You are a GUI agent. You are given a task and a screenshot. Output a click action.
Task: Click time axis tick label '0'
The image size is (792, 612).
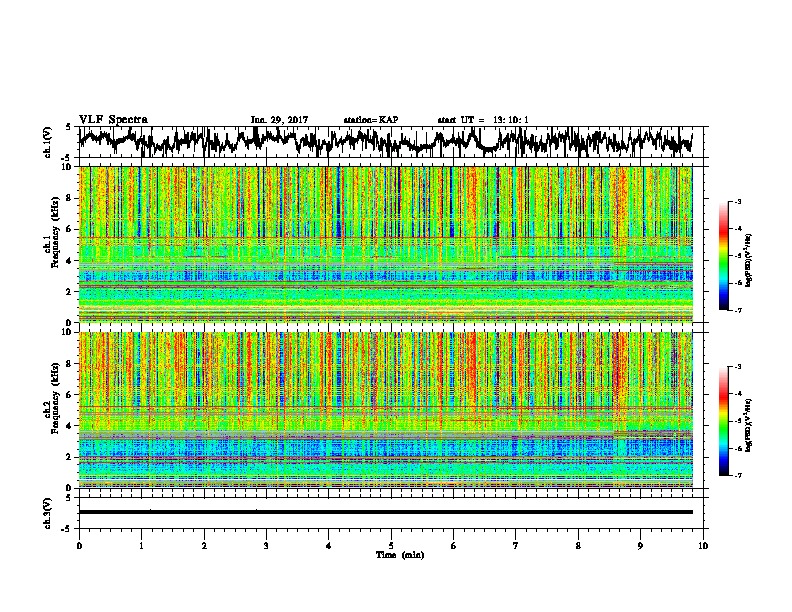79,546
